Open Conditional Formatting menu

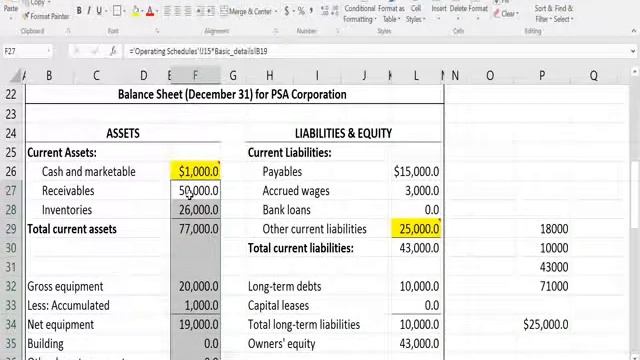pyautogui.click(x=359, y=13)
